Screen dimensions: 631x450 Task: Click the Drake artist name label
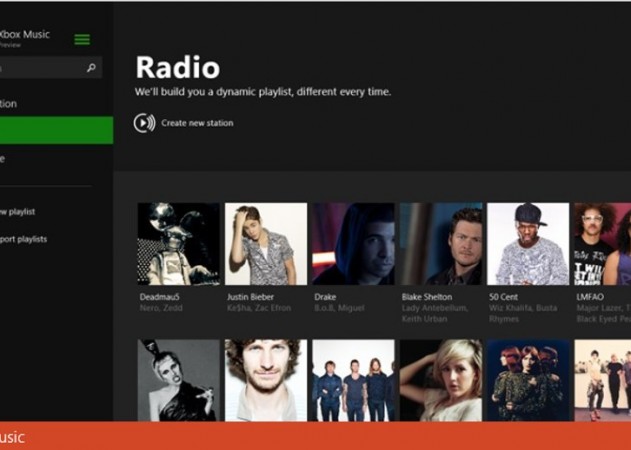325,296
